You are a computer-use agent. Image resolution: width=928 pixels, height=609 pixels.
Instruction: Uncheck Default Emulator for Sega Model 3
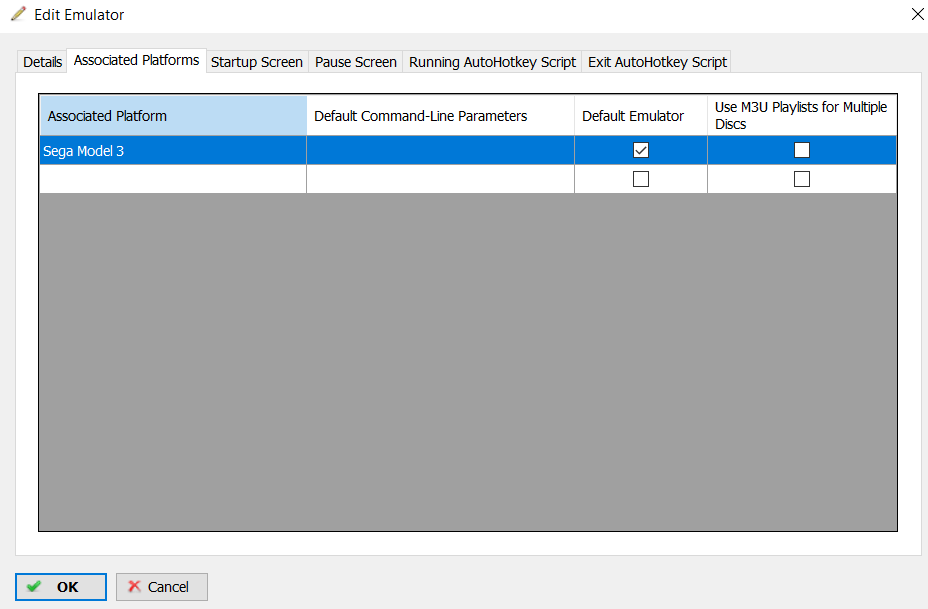tap(641, 150)
